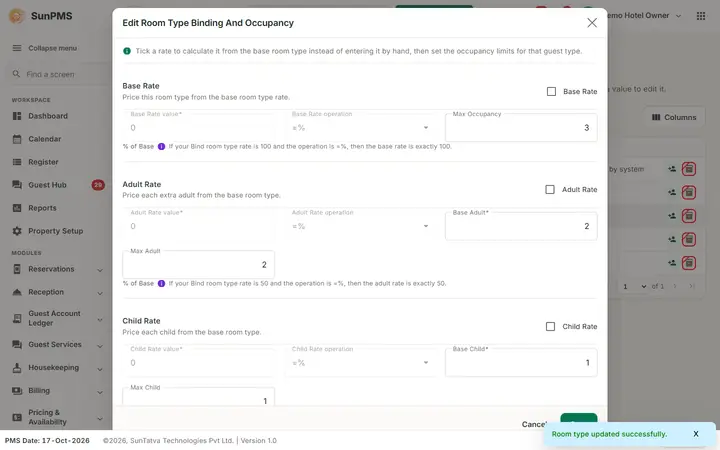The height and width of the screenshot is (450, 720).
Task: Check the Child Rate checkbox
Action: click(550, 326)
